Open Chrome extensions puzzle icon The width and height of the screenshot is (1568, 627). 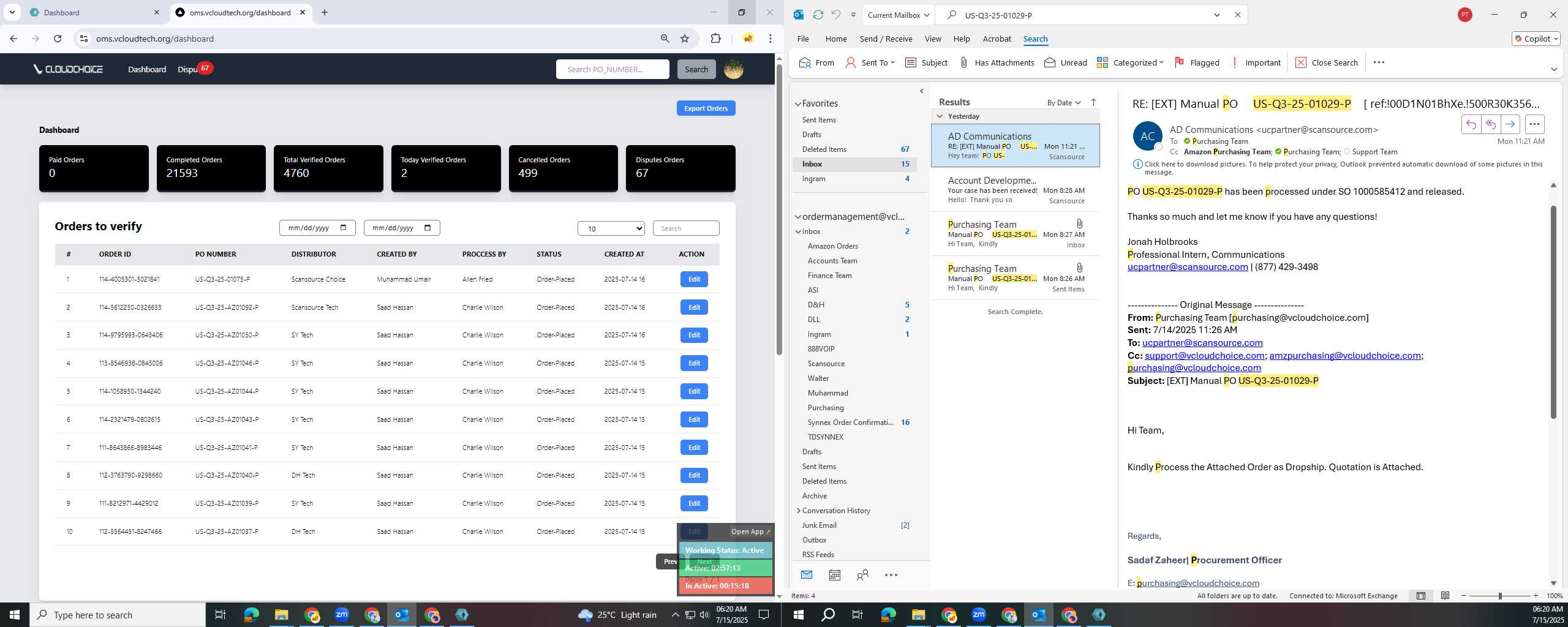[x=715, y=39]
